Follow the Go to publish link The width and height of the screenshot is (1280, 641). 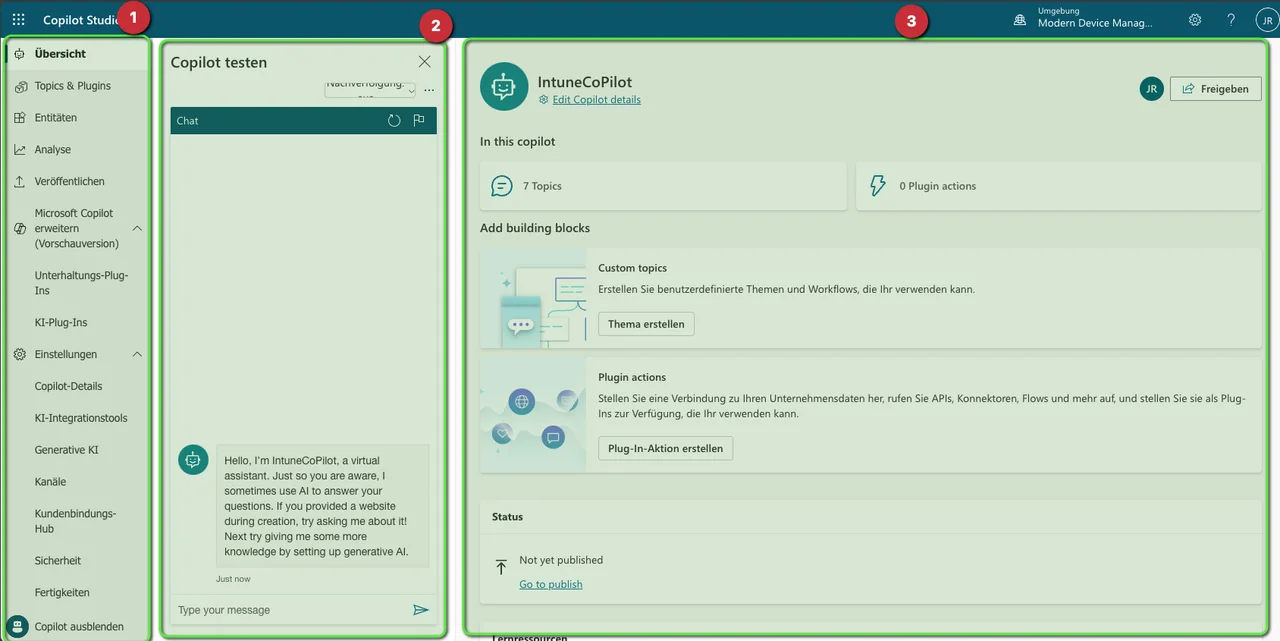tap(551, 584)
